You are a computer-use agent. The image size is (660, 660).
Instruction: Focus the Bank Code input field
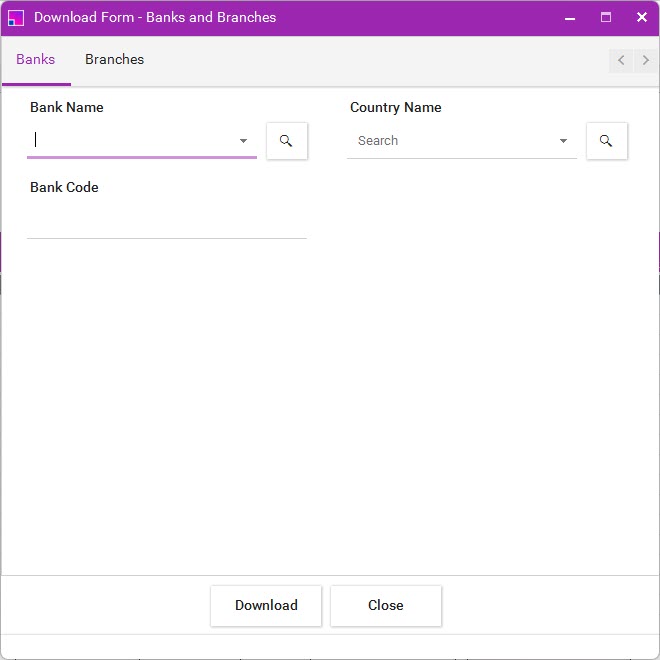(x=167, y=221)
